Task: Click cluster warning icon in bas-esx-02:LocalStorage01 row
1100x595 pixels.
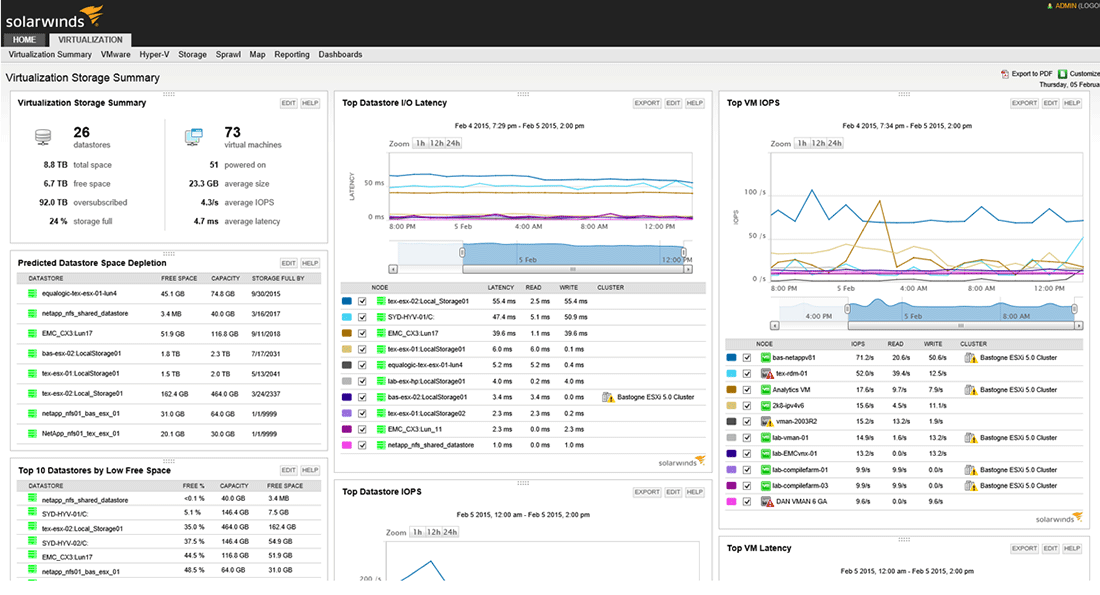Action: (x=608, y=397)
